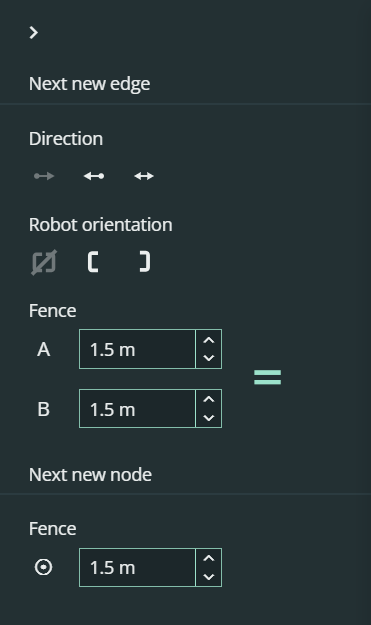Decrease Fence A value with down arrow
This screenshot has width=371, height=625.
click(x=209, y=358)
